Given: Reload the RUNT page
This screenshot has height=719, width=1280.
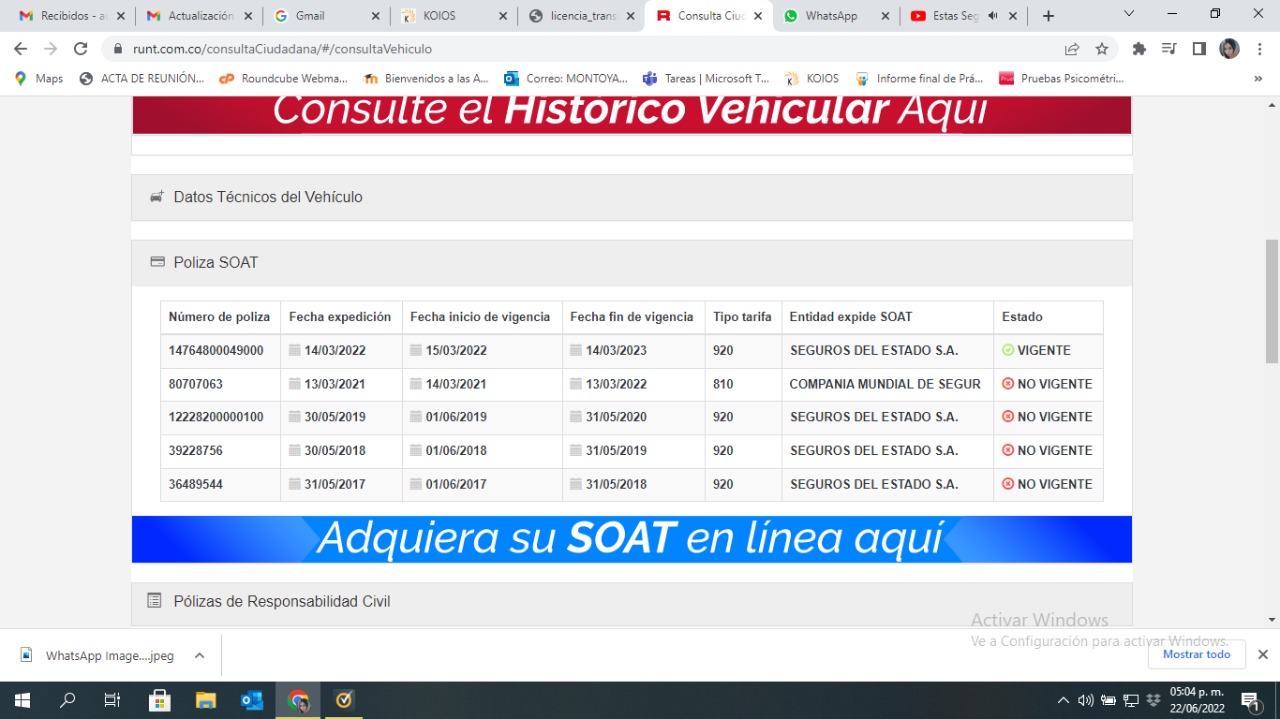Looking at the screenshot, I should (x=81, y=49).
